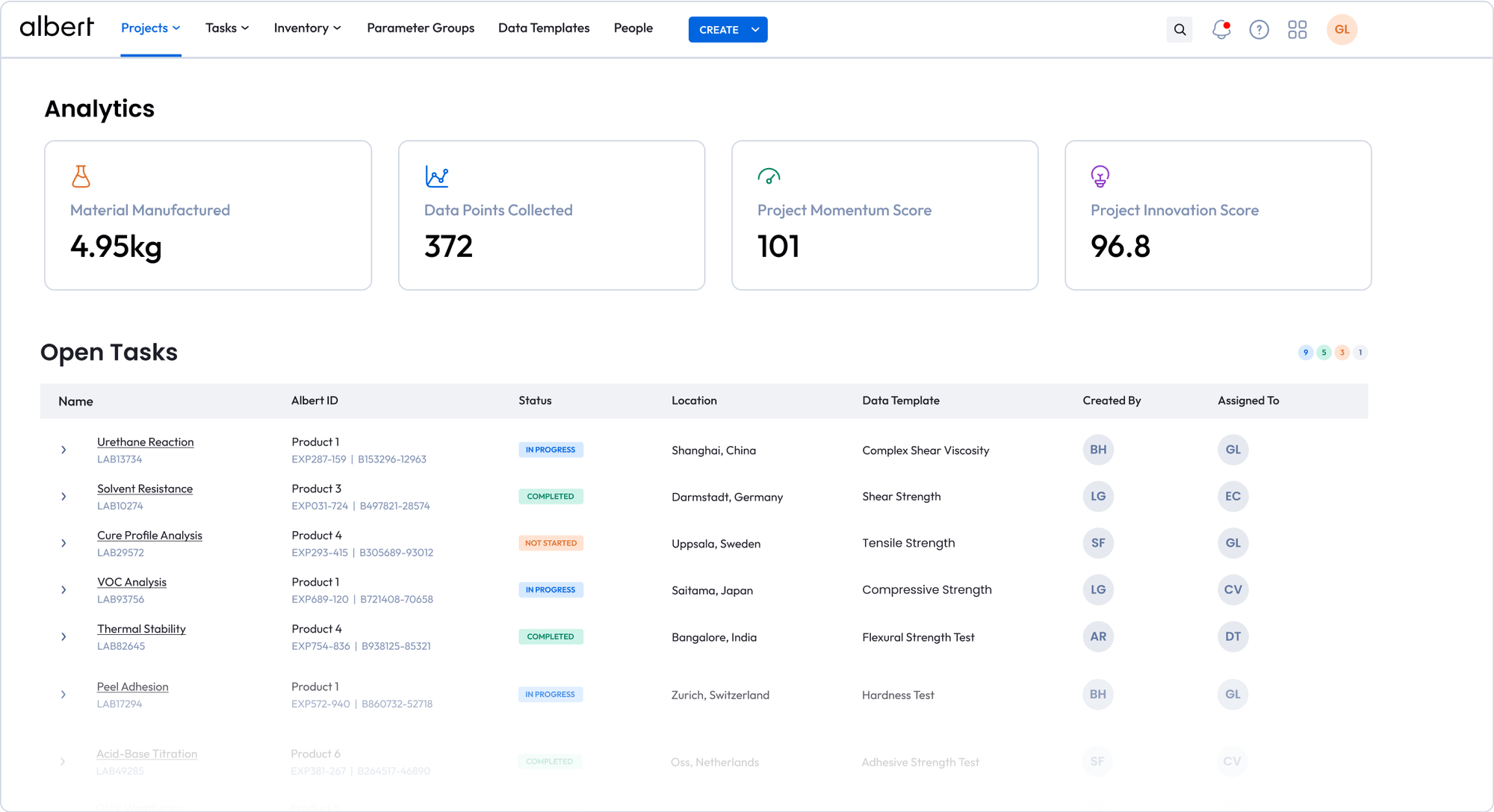The width and height of the screenshot is (1494, 812).
Task: Open the CREATE button dropdown arrow
Action: [755, 30]
